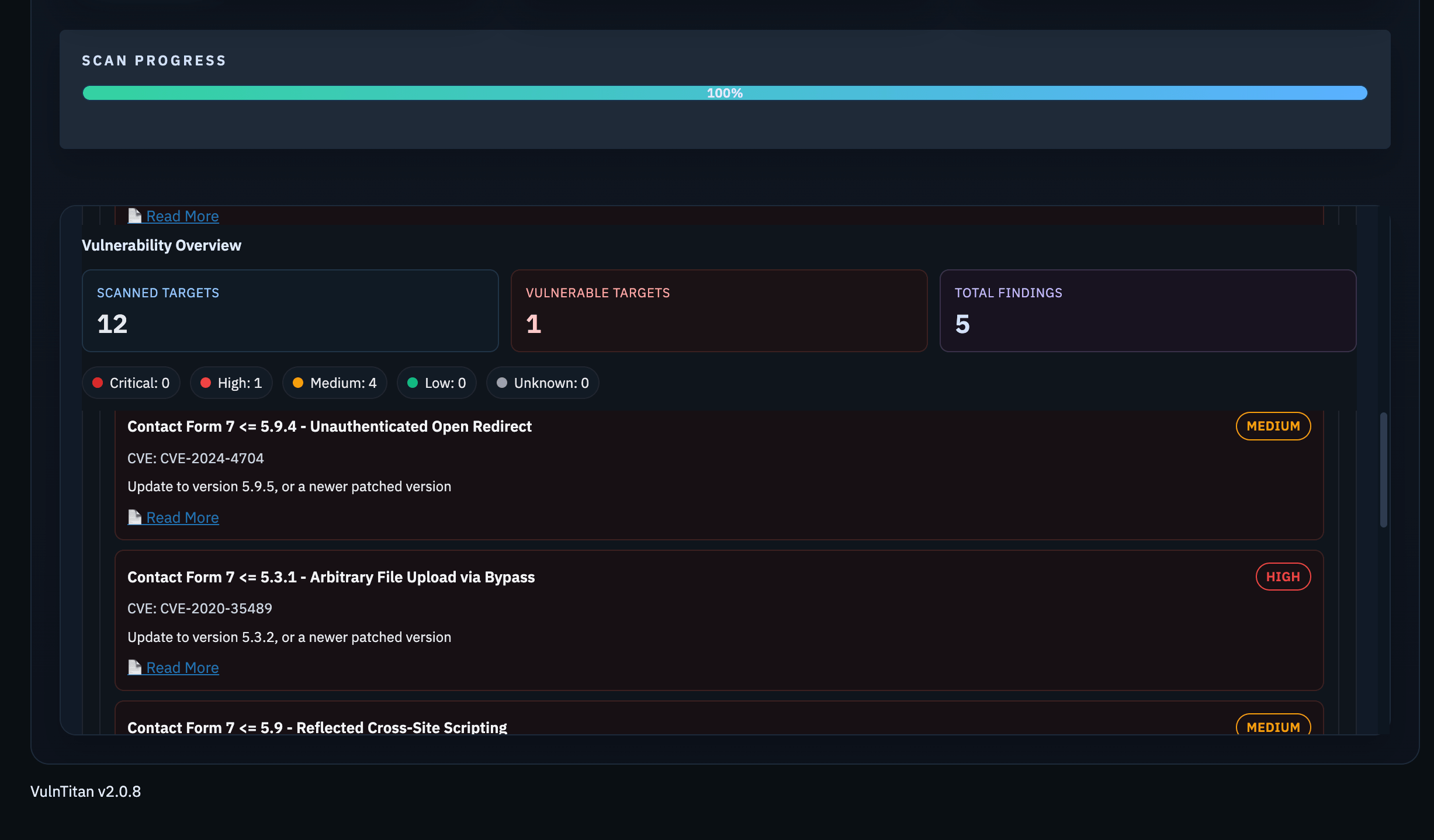Click the gray dot on the Unknown filter chip
The image size is (1434, 840).
click(x=501, y=383)
